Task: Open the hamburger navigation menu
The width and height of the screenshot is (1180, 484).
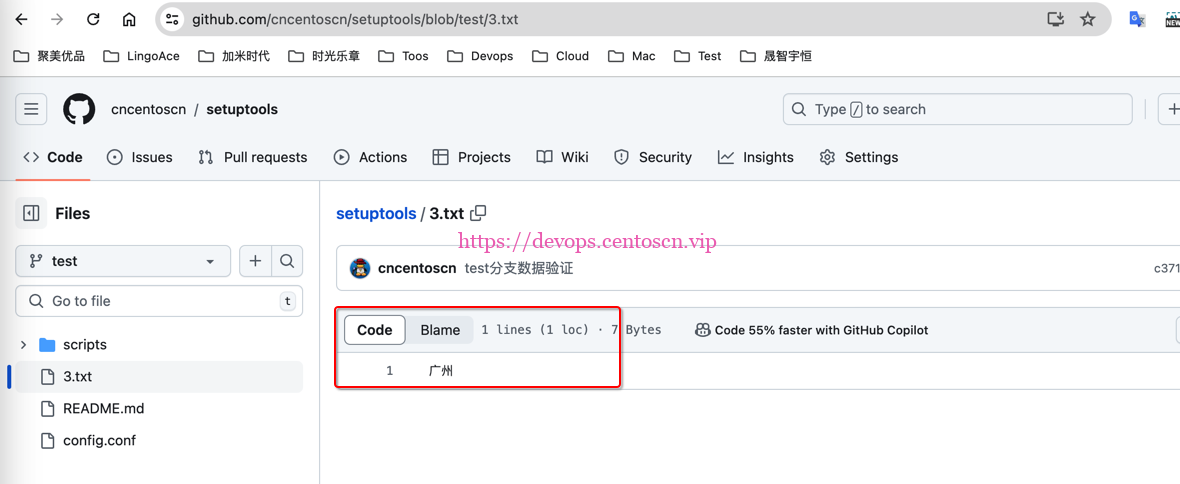Action: [x=31, y=109]
